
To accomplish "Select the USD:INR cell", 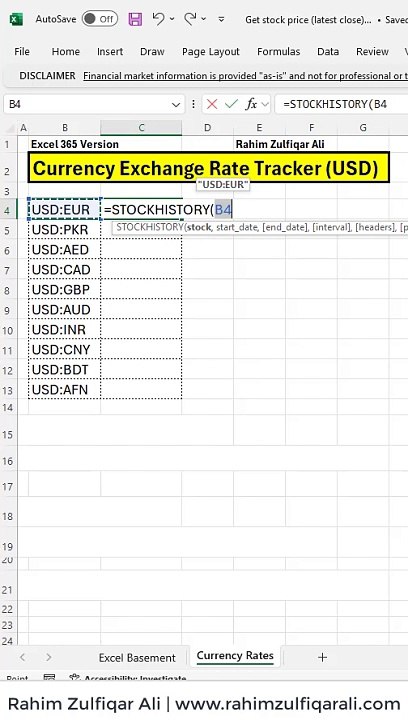I will coord(65,330).
